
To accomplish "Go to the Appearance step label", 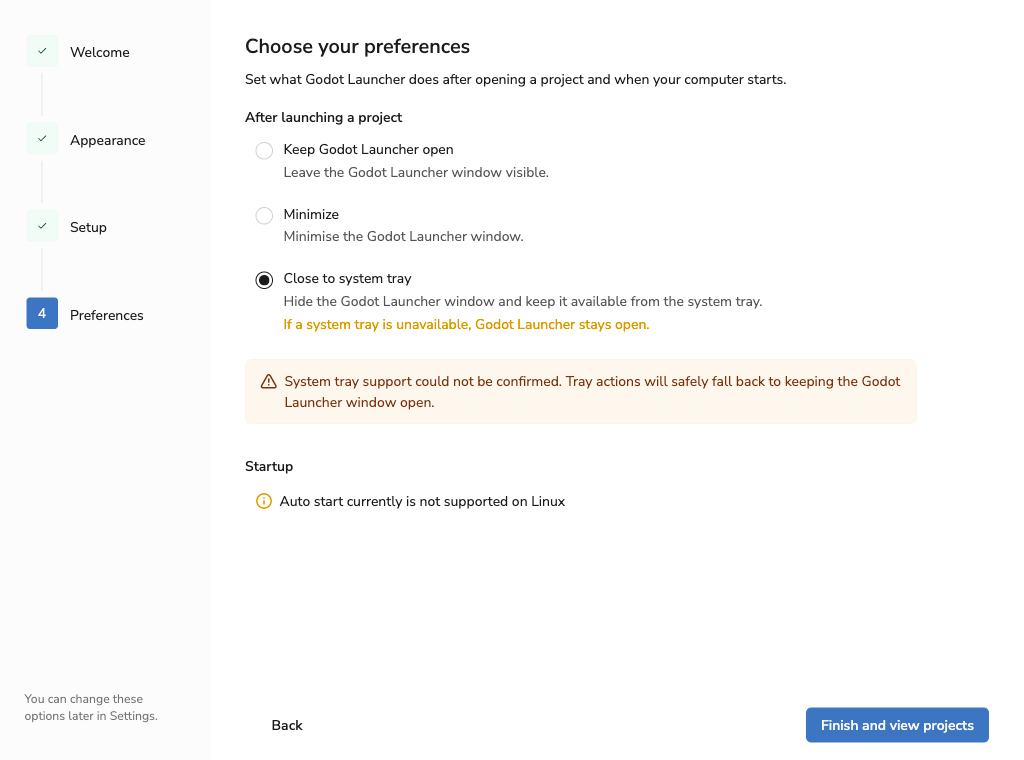I will (x=108, y=140).
